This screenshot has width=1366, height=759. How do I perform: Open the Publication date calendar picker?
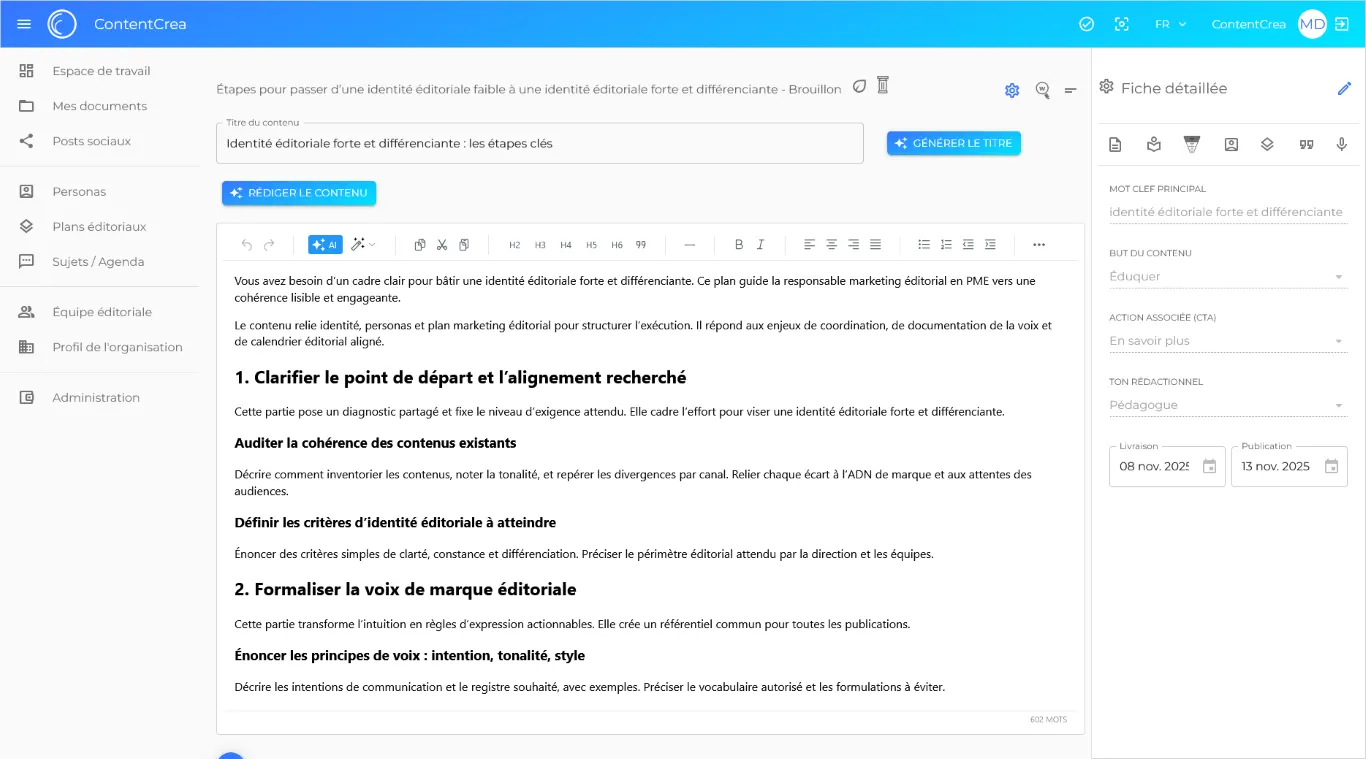[x=1331, y=466]
